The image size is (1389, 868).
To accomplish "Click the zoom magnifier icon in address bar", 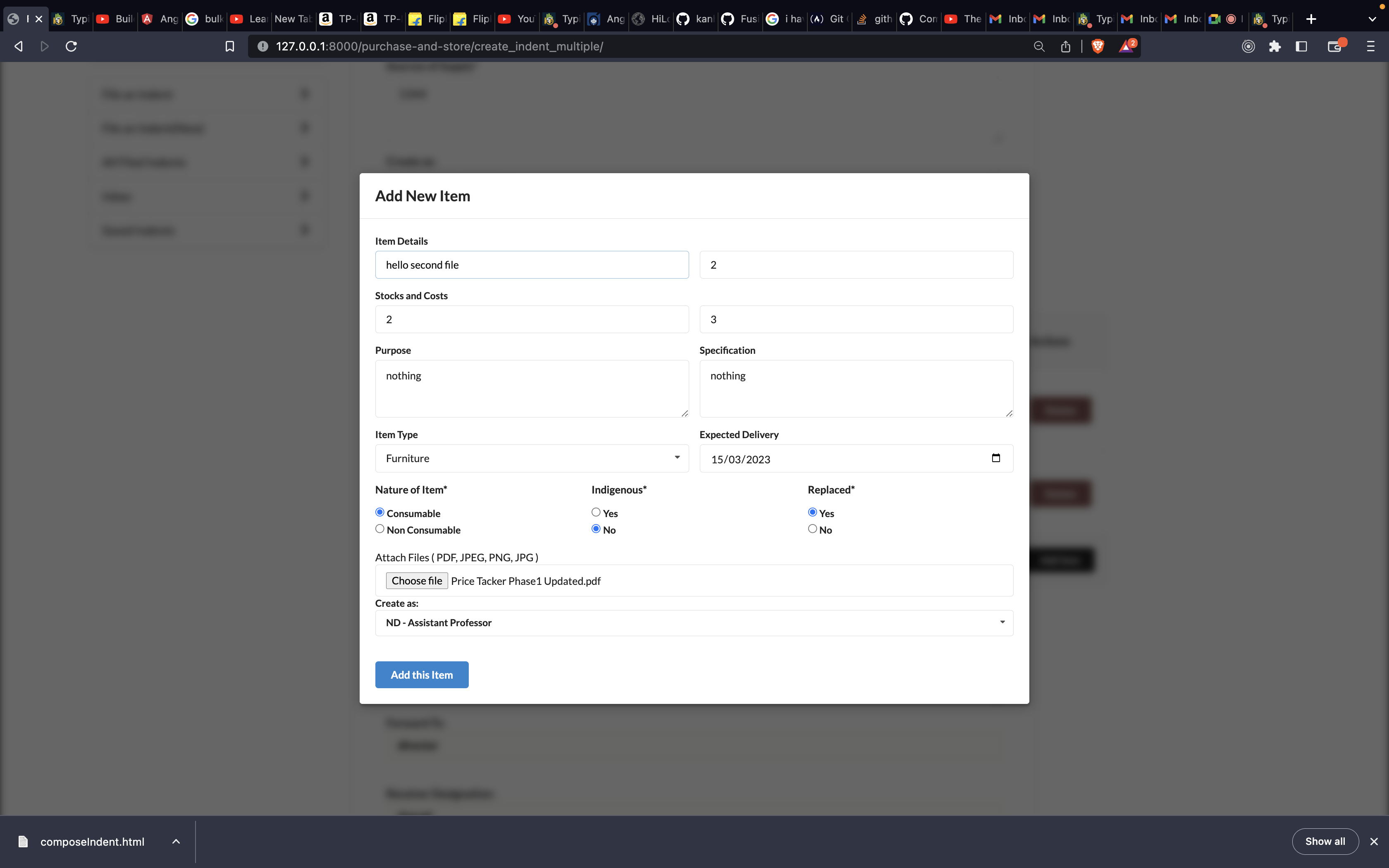I will [x=1039, y=46].
